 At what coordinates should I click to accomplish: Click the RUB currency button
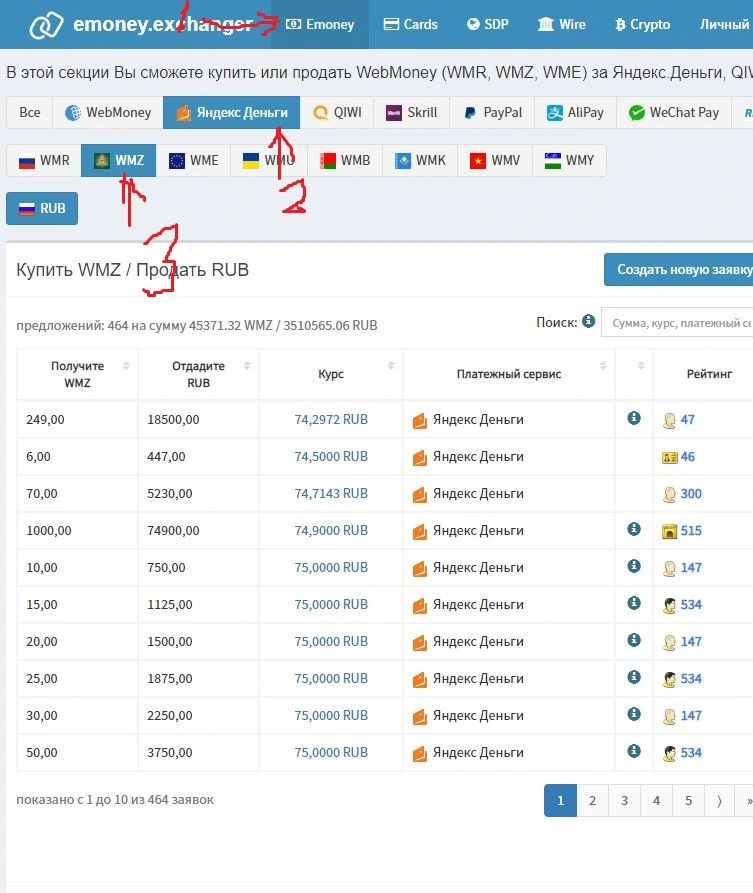(x=42, y=208)
